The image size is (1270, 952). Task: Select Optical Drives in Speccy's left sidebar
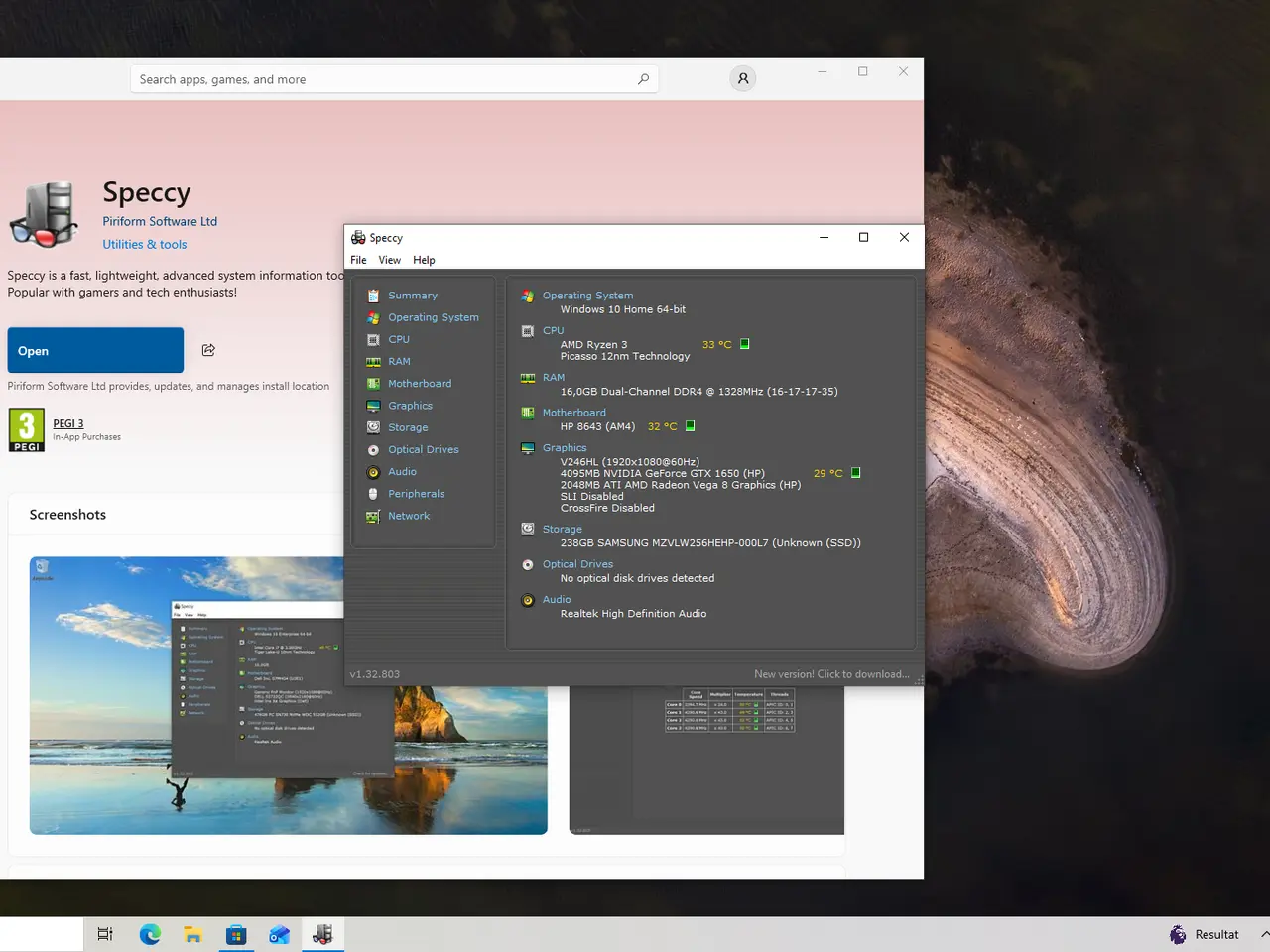[423, 449]
